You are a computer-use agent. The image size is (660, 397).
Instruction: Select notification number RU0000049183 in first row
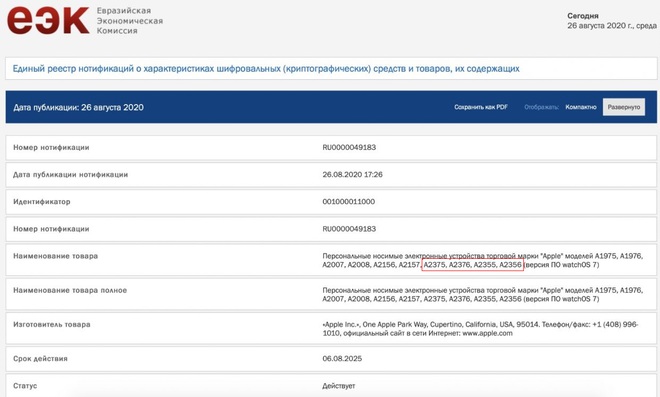click(349, 147)
